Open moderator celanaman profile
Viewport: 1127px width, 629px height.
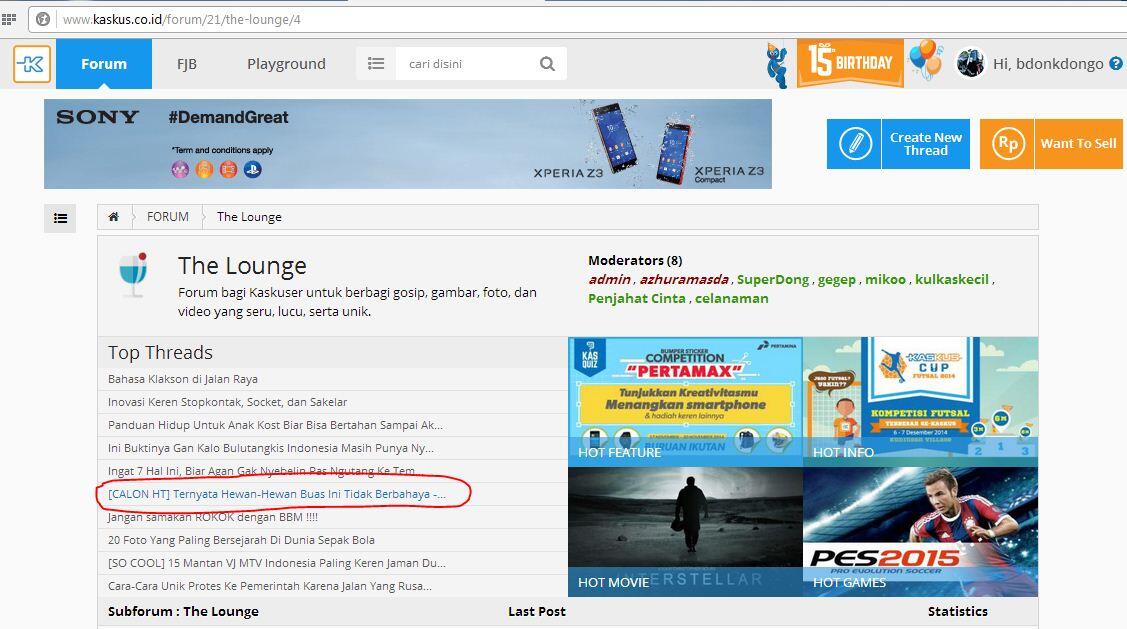point(731,298)
